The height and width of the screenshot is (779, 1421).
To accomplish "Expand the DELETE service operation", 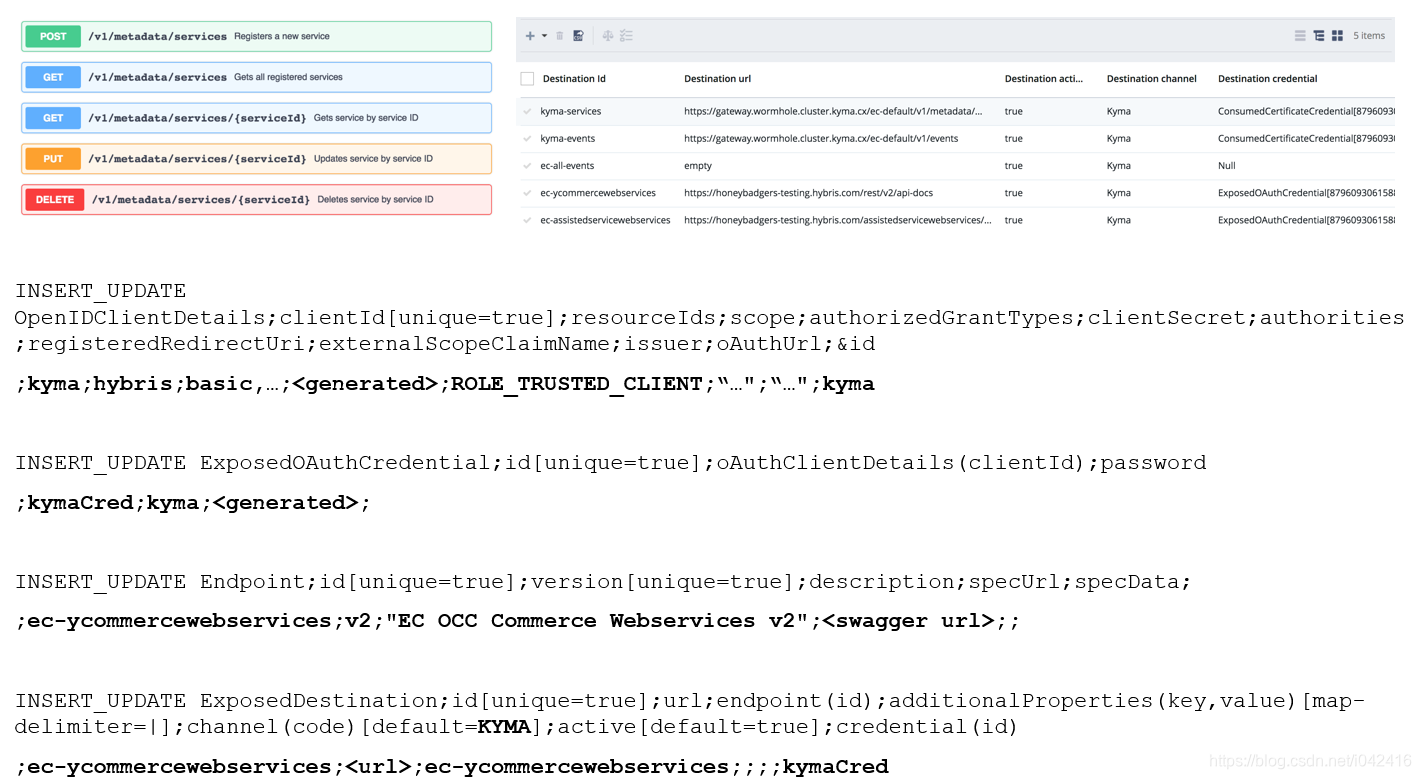I will pos(256,199).
